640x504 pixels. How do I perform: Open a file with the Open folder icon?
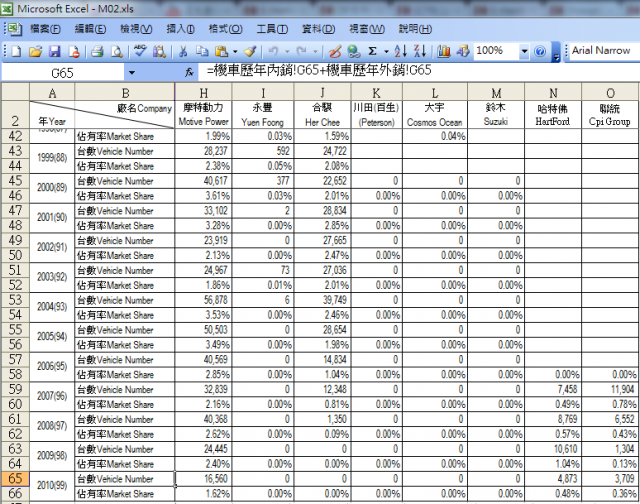[36, 51]
